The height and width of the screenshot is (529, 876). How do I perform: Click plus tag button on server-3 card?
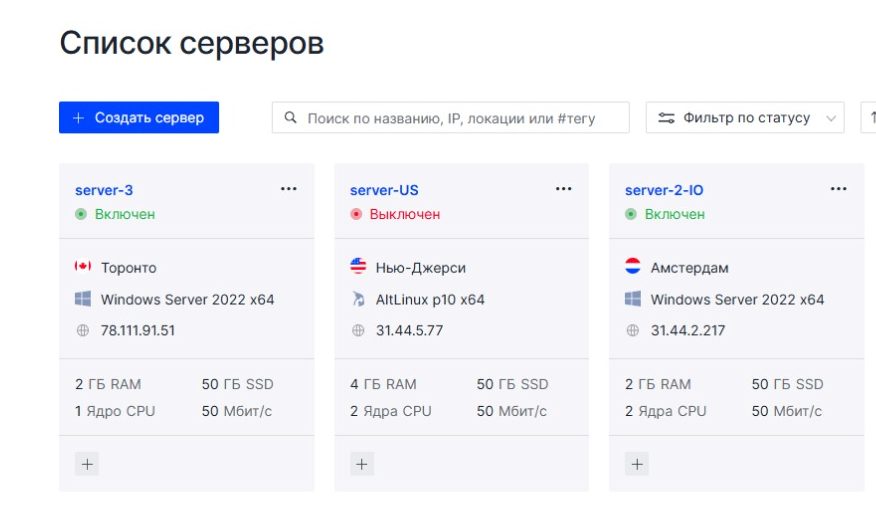pyautogui.click(x=87, y=464)
